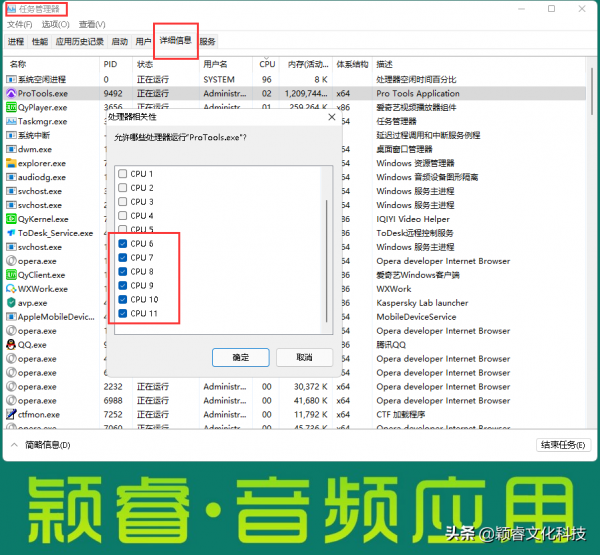This screenshot has width=600, height=555.
Task: Click the QyPlayer.exe process icon
Action: 11,107
